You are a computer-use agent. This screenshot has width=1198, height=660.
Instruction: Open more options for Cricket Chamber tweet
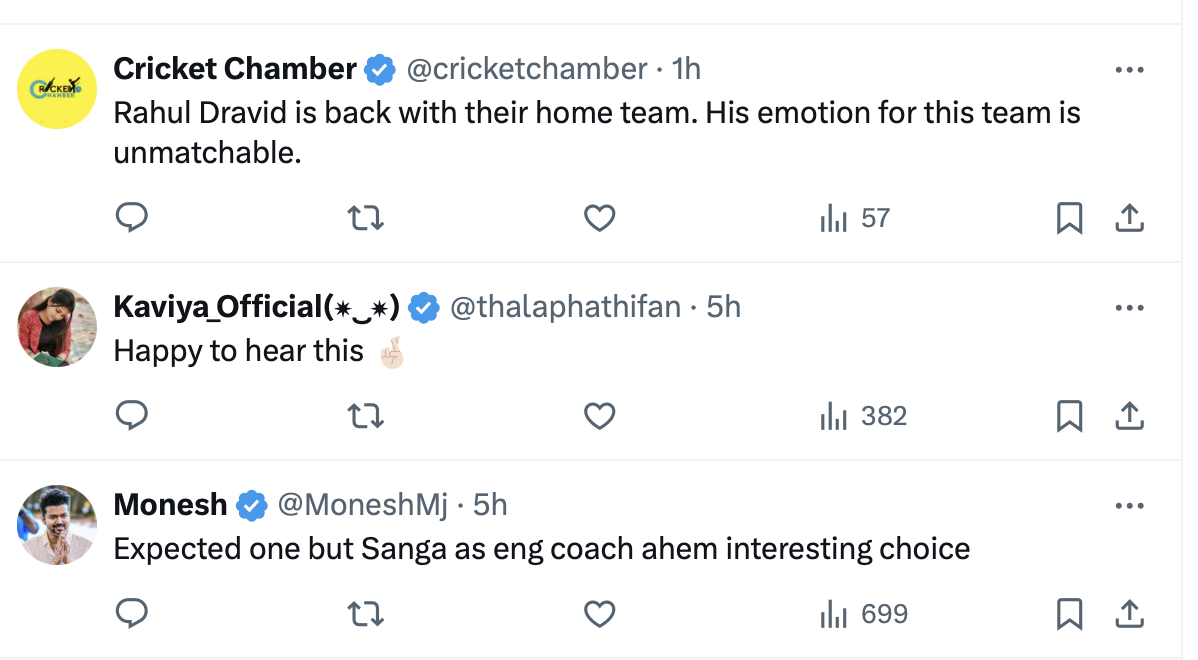(x=1129, y=70)
